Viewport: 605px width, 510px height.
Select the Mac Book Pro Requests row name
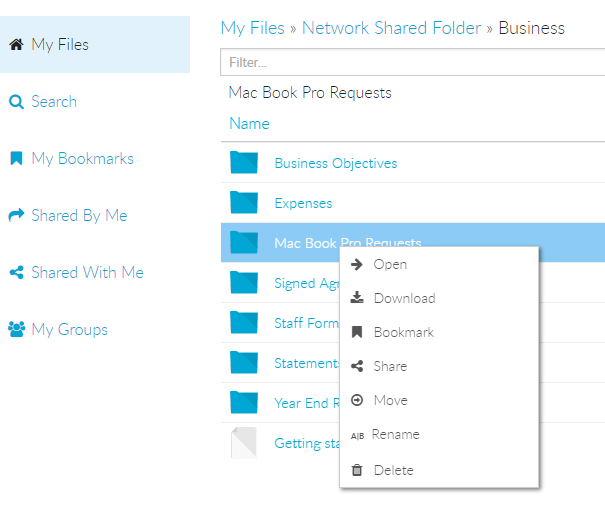pyautogui.click(x=348, y=243)
